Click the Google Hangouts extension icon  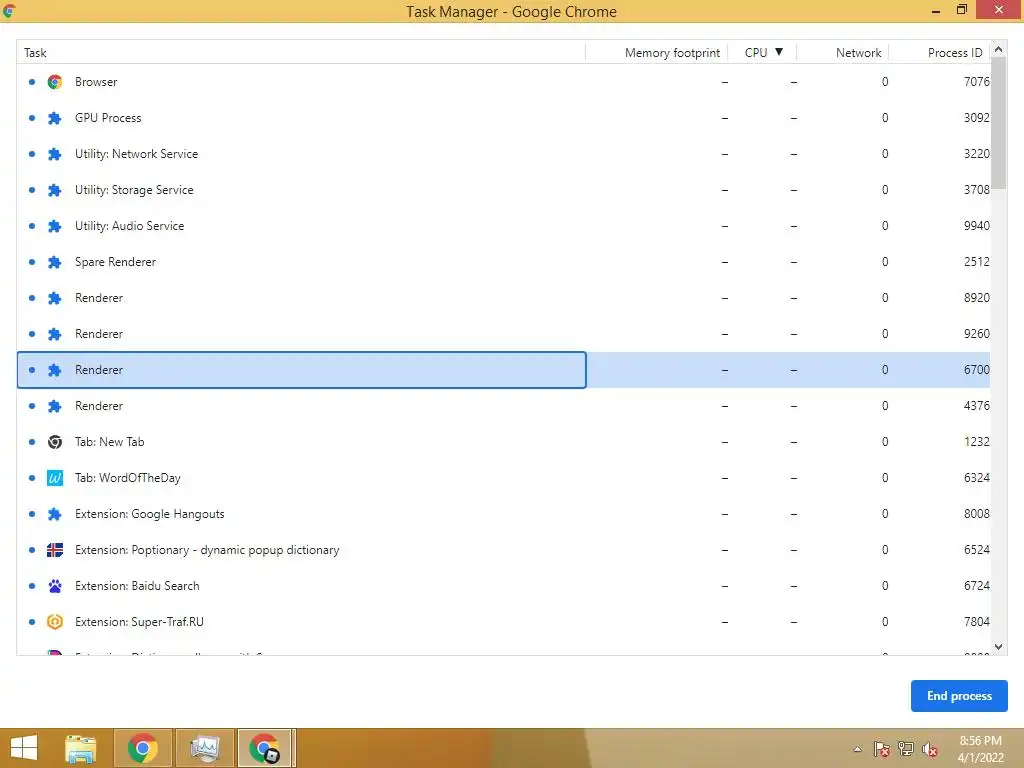coord(55,514)
